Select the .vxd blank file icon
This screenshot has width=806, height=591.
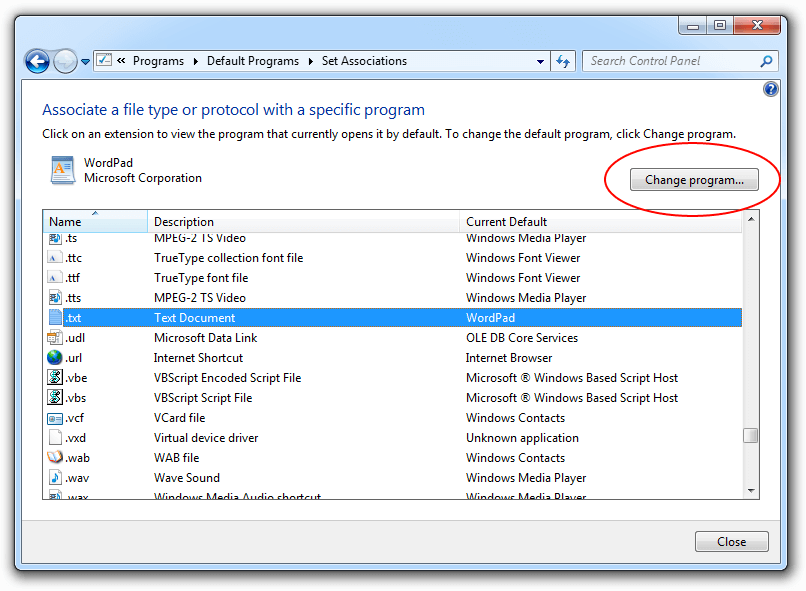[54, 438]
